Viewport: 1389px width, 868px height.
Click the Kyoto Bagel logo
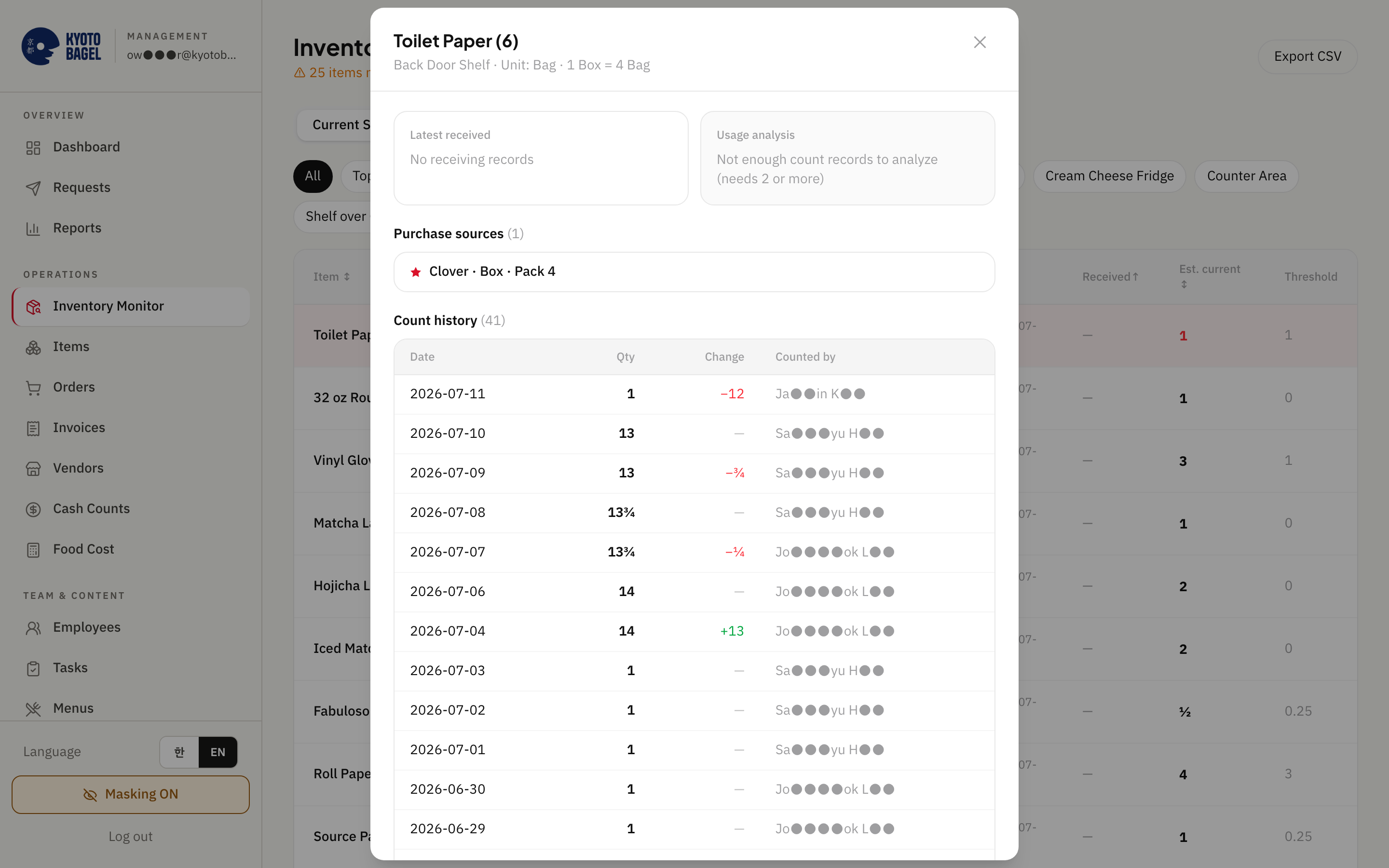click(x=61, y=46)
